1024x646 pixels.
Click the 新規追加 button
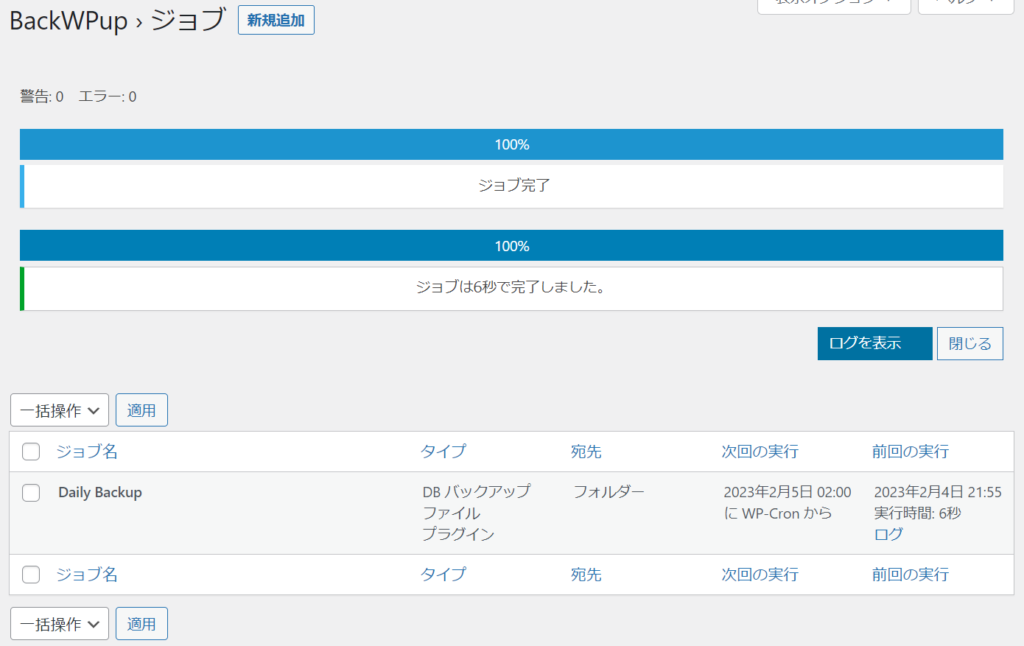pos(276,20)
